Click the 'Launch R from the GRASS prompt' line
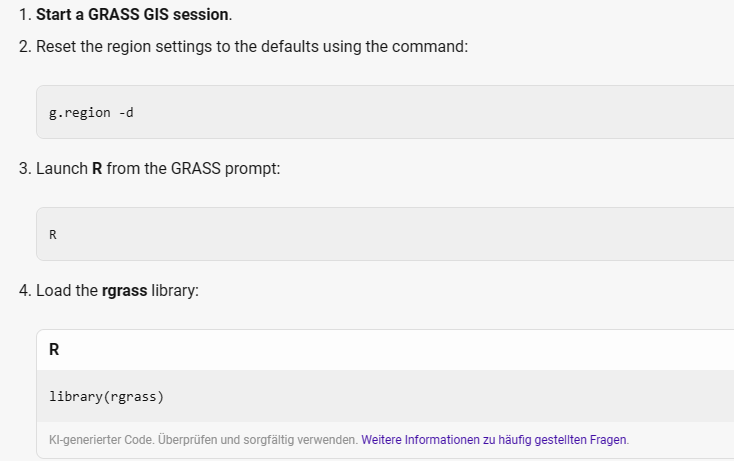734x461 pixels. pyautogui.click(x=158, y=168)
